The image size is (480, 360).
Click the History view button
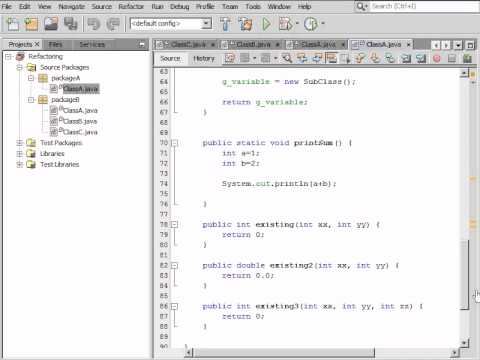204,59
